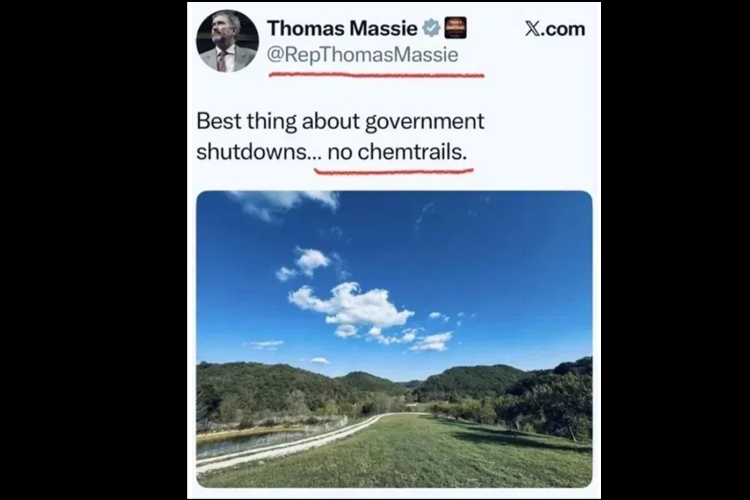Click the red underline beneath the handle
Screen dimensions: 750x500
[376, 75]
